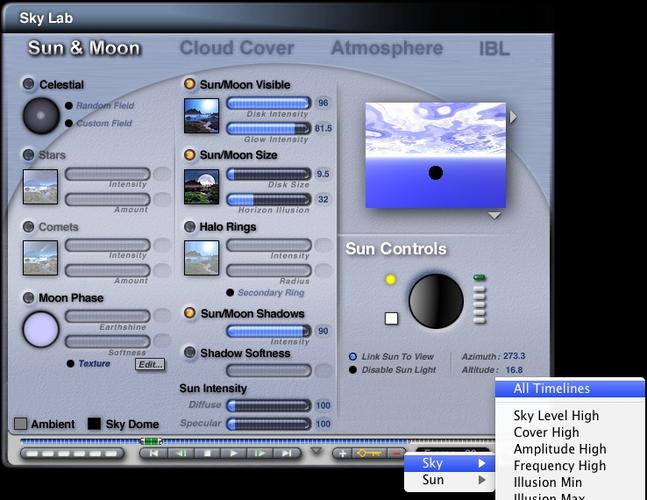This screenshot has height=500, width=647.
Task: Toggle Sun/Moon Shadows option
Action: [189, 313]
